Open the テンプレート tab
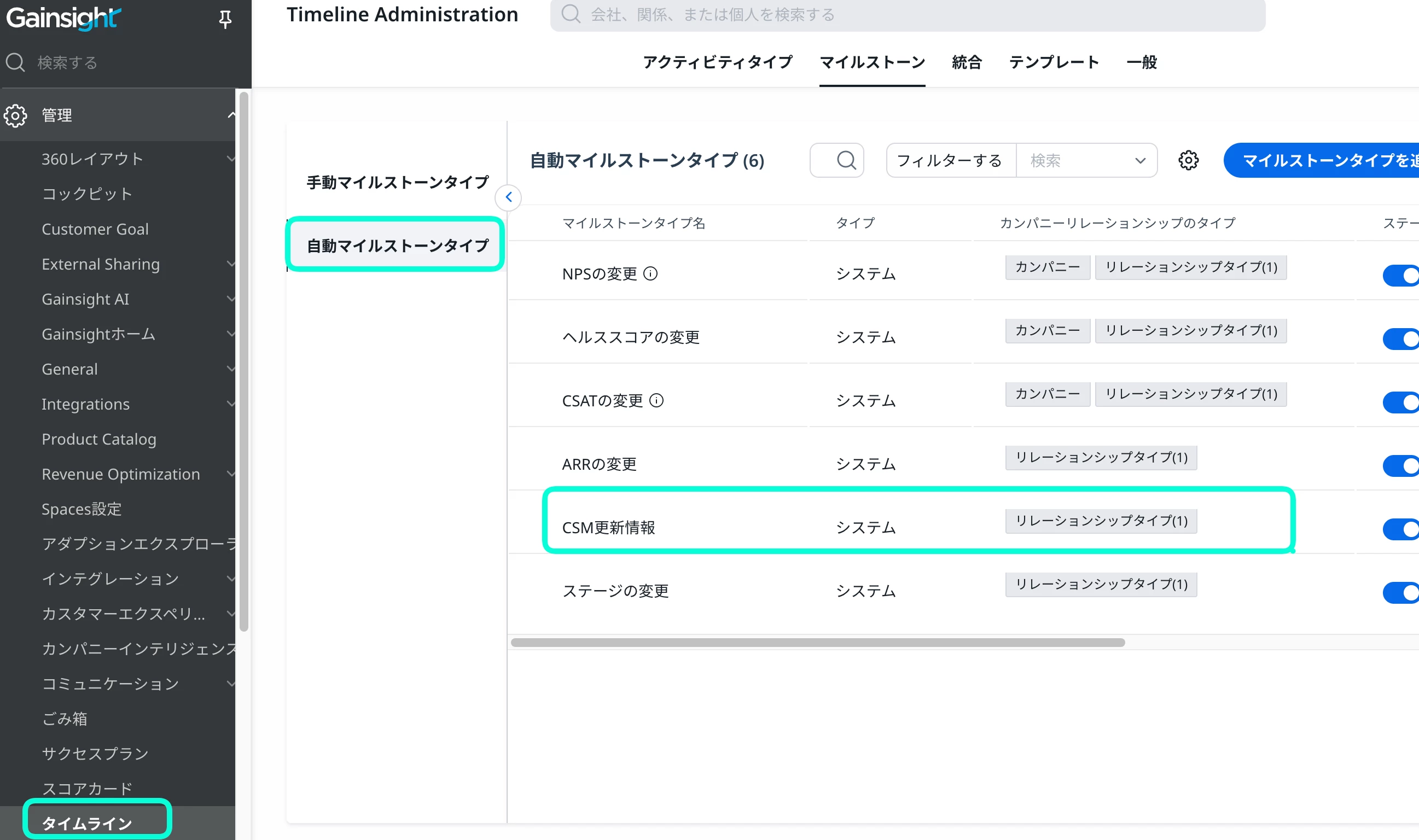Image resolution: width=1419 pixels, height=840 pixels. point(1054,62)
